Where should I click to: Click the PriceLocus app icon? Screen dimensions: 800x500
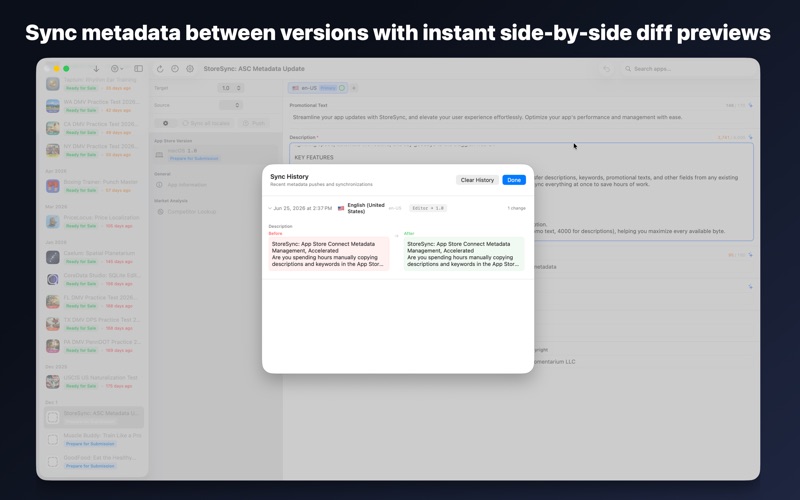click(53, 221)
